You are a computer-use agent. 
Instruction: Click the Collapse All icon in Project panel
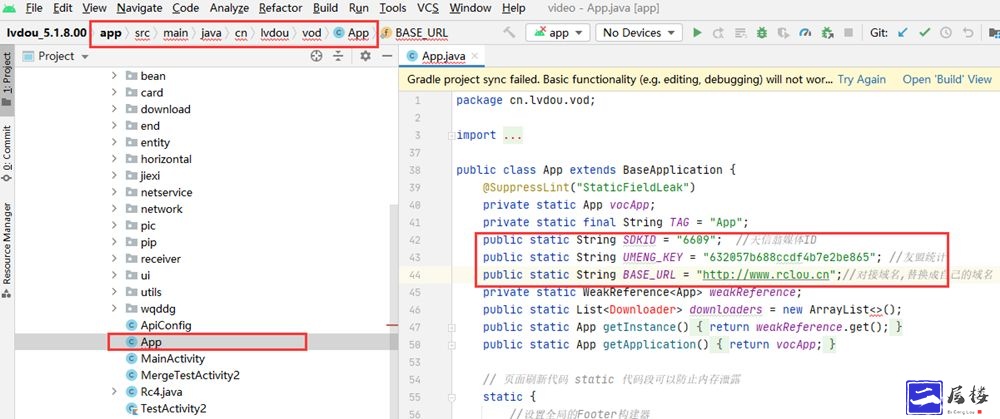coord(338,56)
